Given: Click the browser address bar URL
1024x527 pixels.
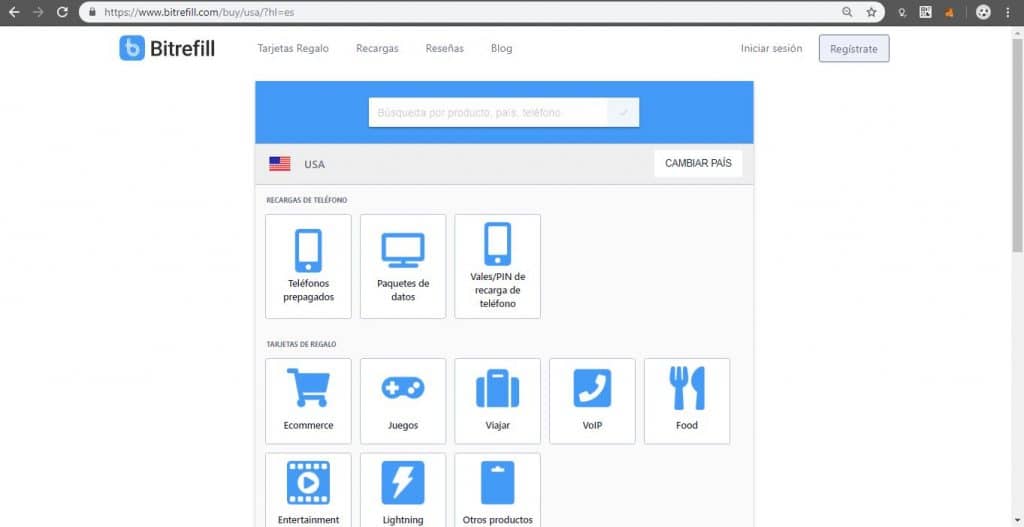Looking at the screenshot, I should tap(199, 12).
